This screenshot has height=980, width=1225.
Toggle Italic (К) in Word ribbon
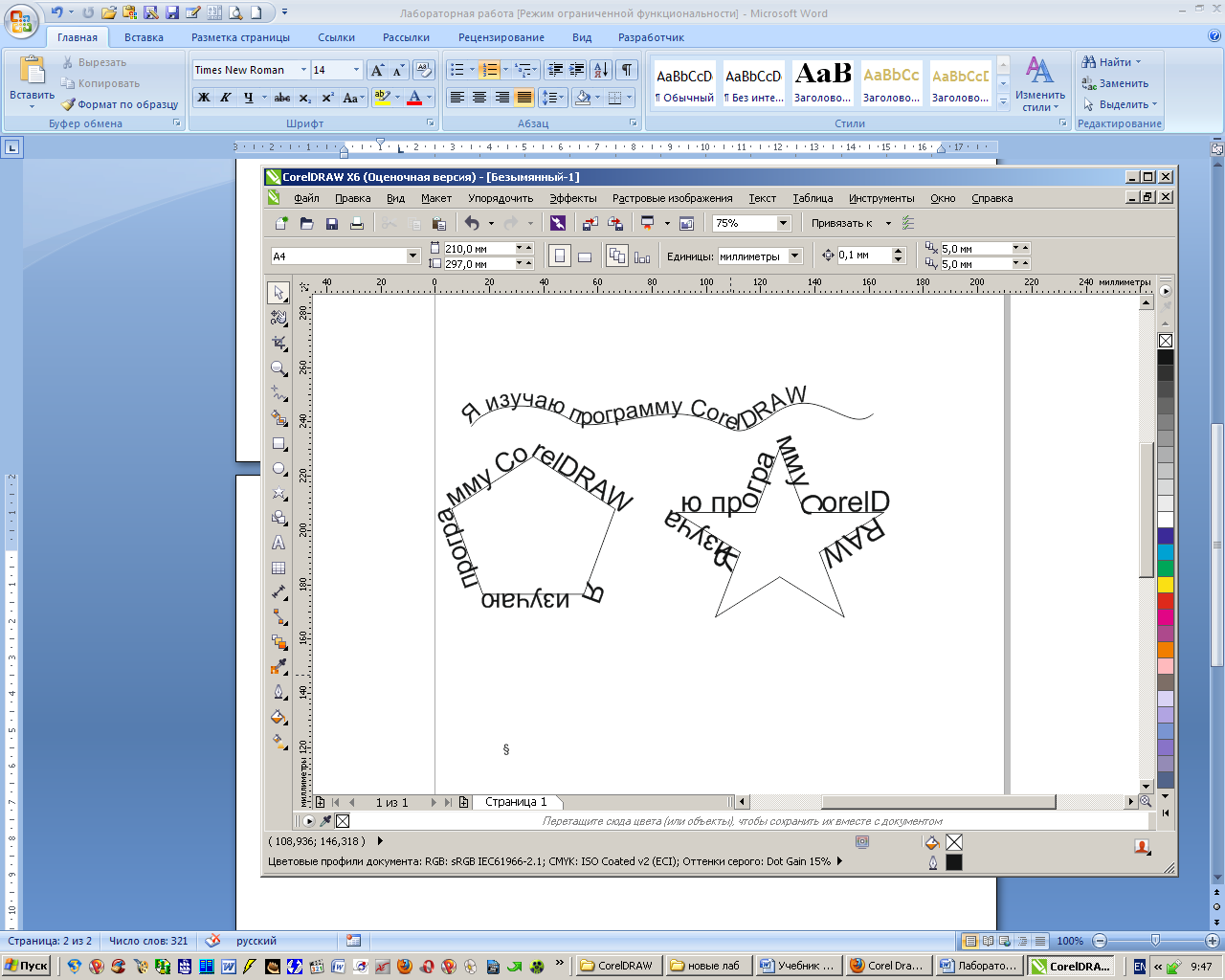coord(226,98)
